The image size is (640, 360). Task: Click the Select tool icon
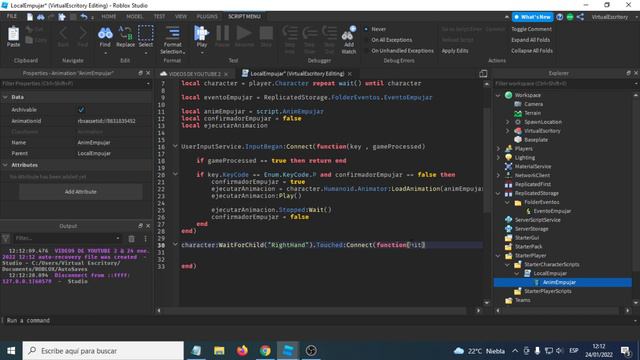pos(146,33)
